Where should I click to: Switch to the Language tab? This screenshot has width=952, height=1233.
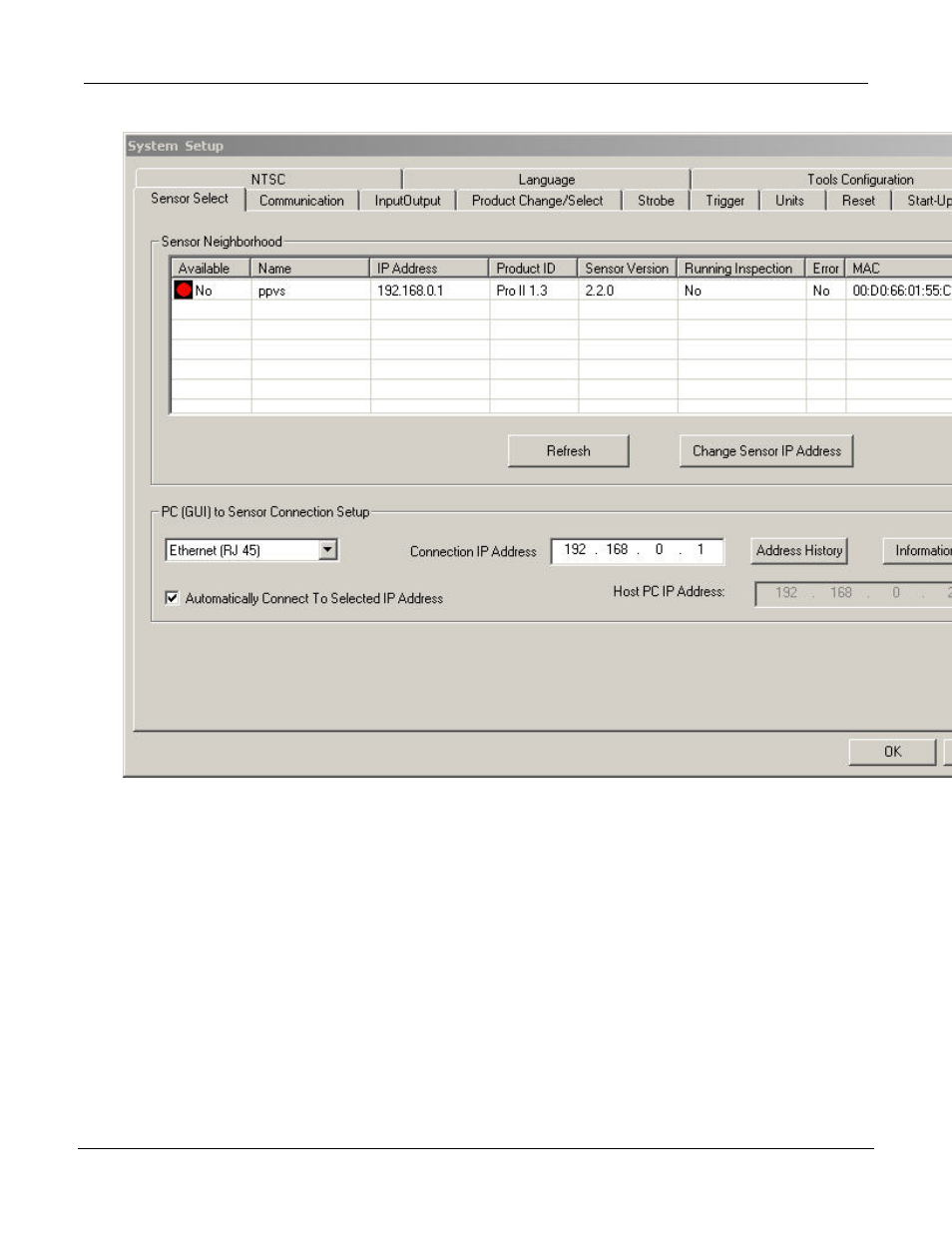tap(547, 180)
